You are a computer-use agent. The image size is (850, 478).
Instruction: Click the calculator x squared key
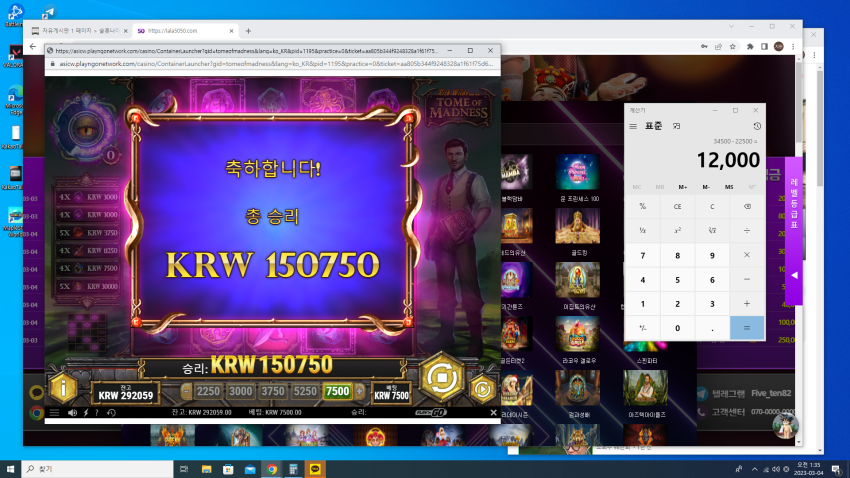[677, 230]
